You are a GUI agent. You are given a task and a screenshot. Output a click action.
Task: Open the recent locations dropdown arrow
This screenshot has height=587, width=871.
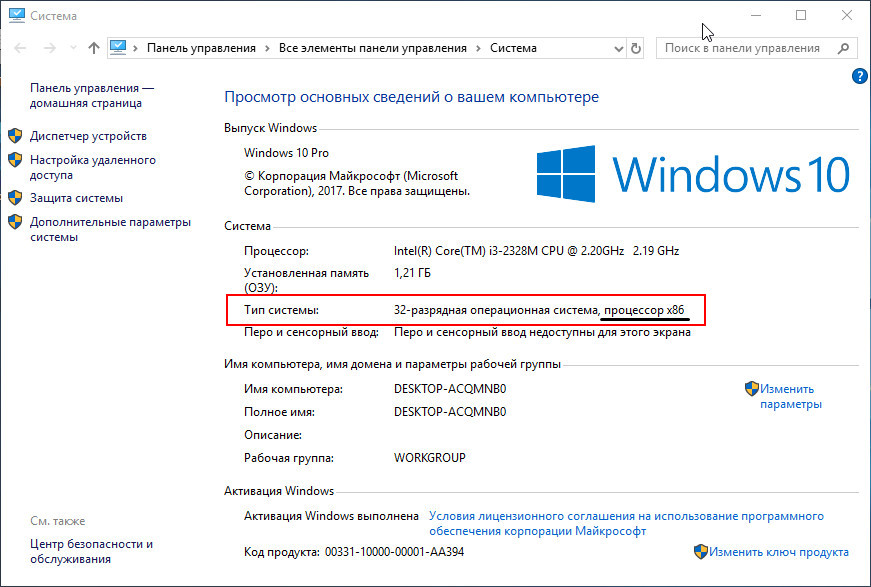73,48
